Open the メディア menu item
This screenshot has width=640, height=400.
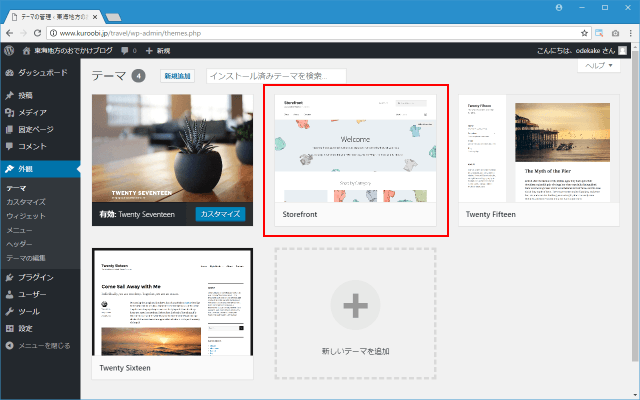(40, 112)
